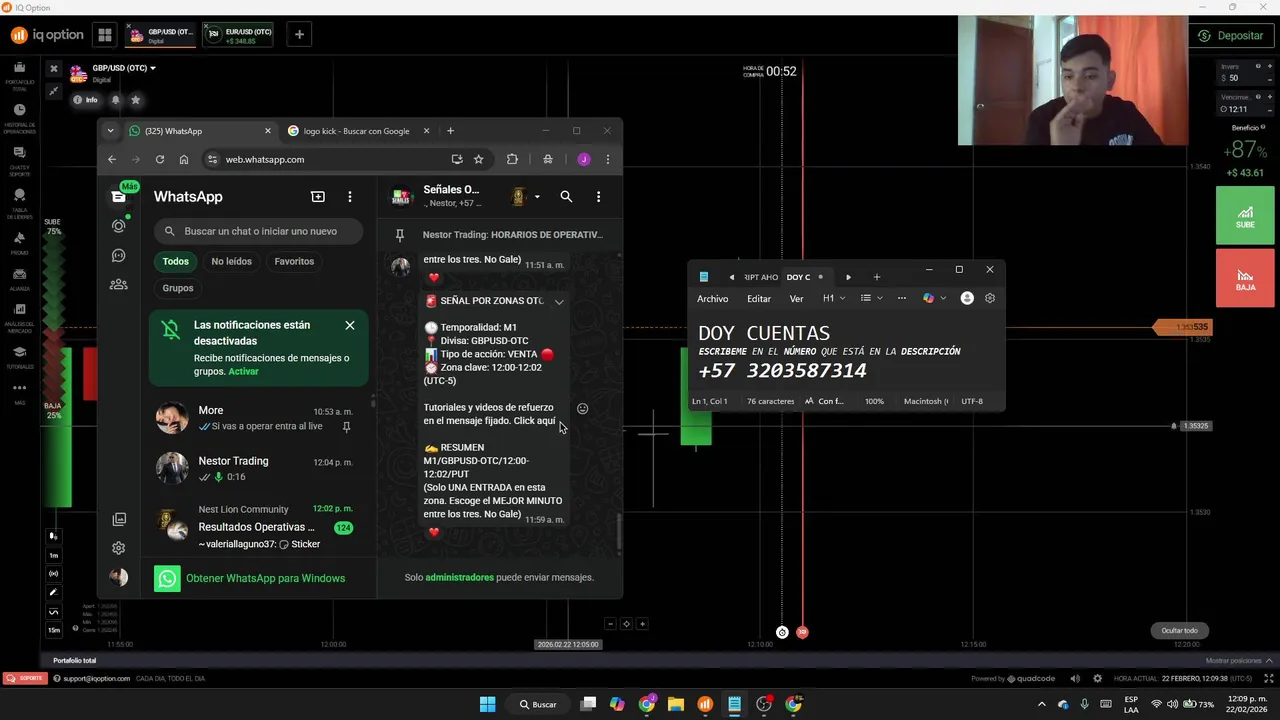Open the Nestor Trading chat
Image resolution: width=1280 pixels, height=720 pixels.
(258, 468)
